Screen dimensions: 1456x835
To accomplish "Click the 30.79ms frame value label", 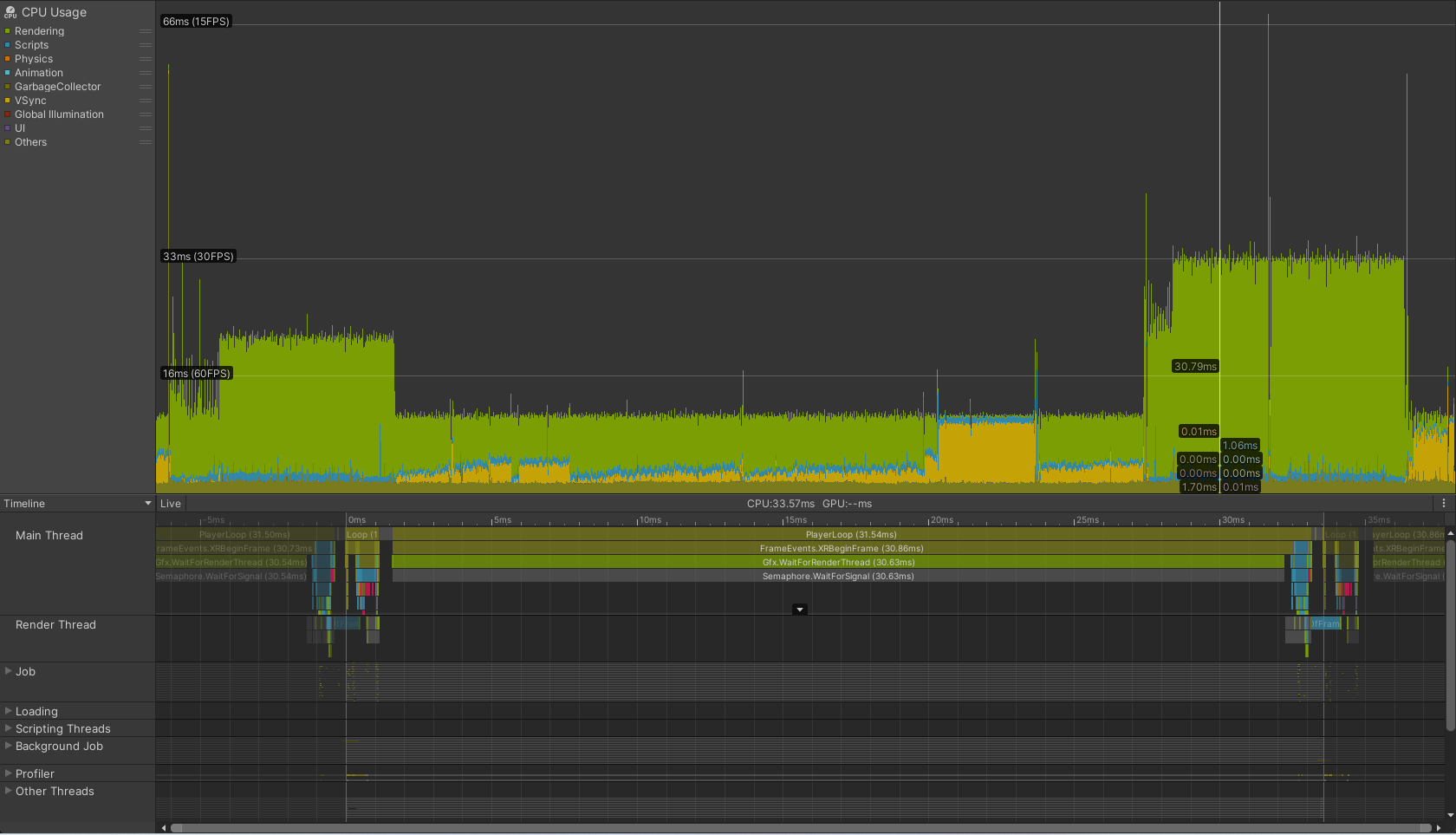I will (1195, 367).
